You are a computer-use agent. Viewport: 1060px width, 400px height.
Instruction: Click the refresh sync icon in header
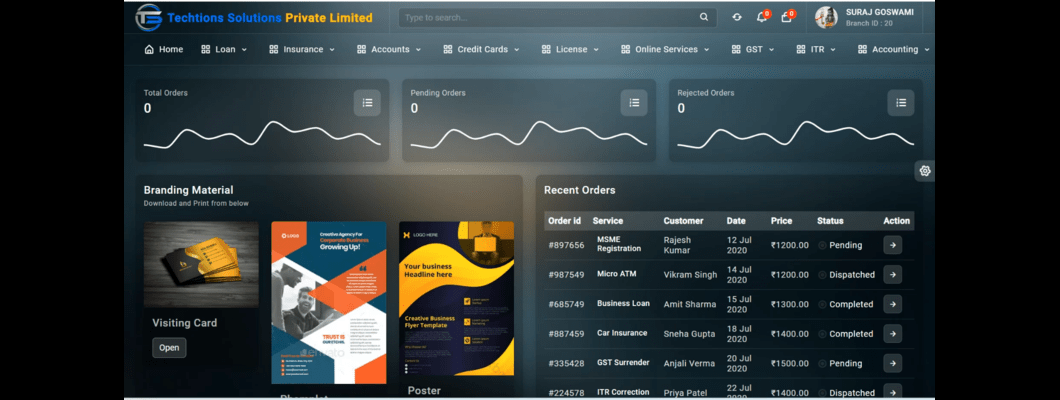tap(737, 17)
